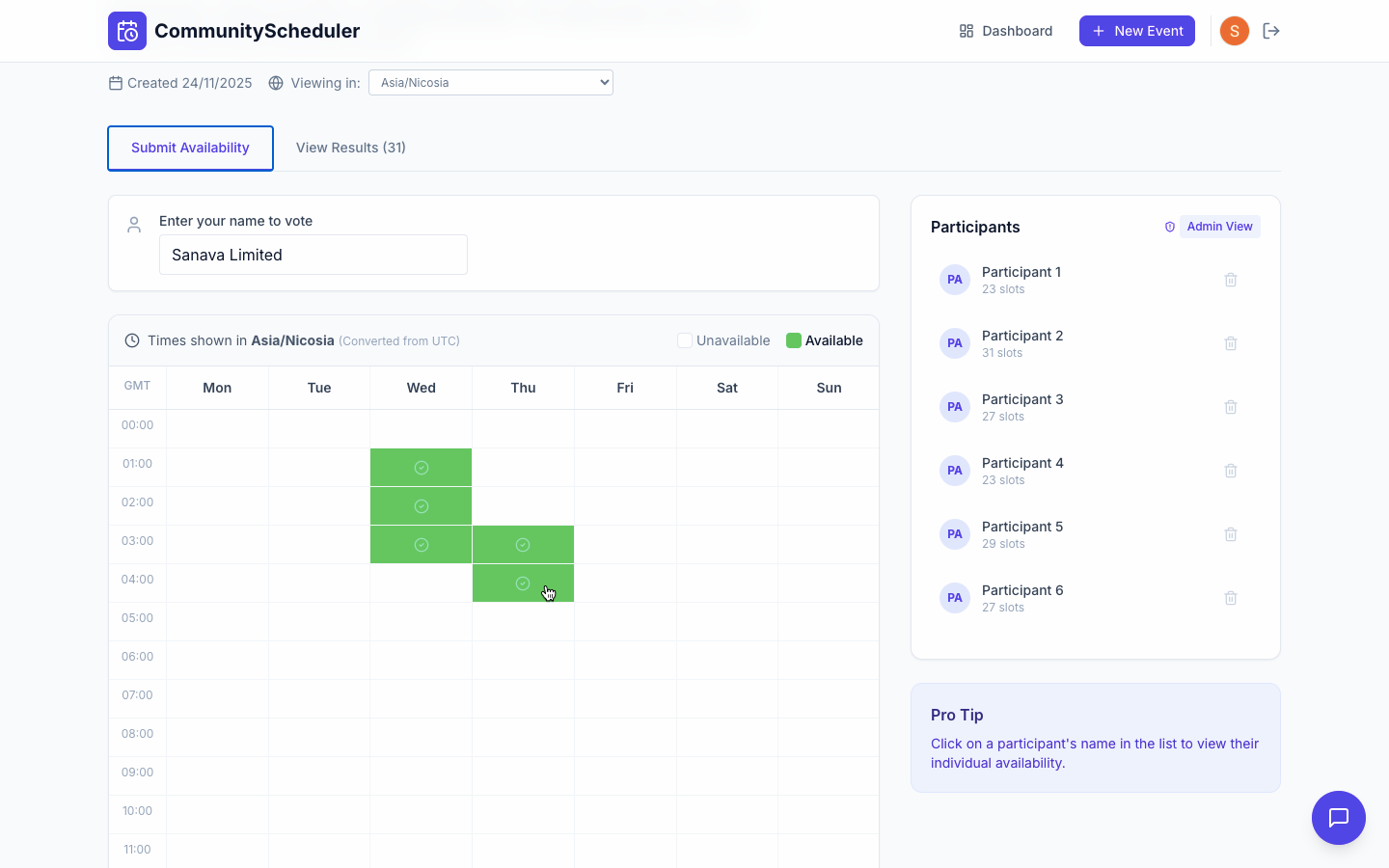The width and height of the screenshot is (1389, 868).
Task: Switch to the View Results tab
Action: click(350, 147)
